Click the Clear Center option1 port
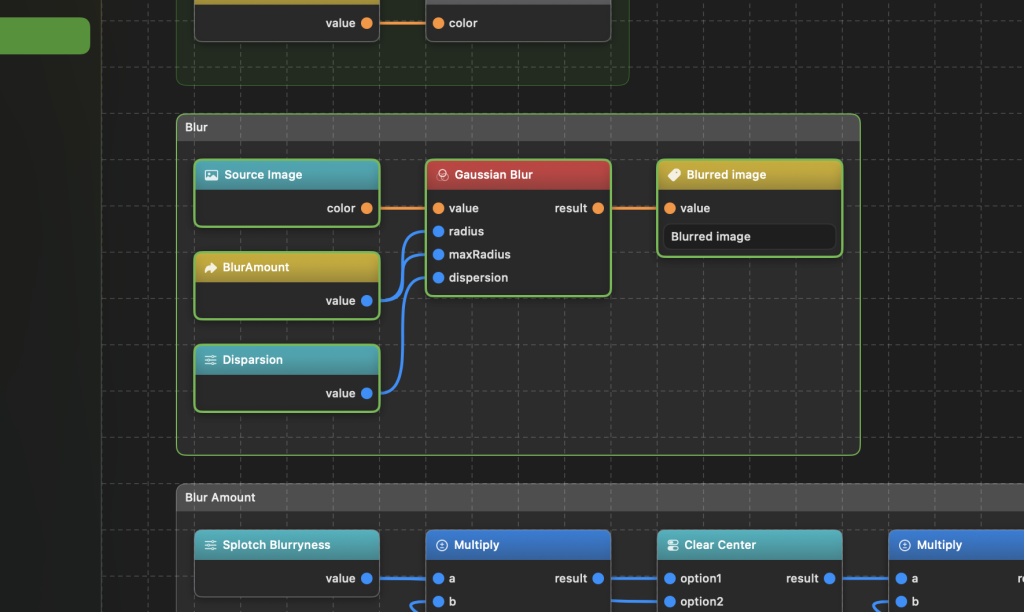Image resolution: width=1024 pixels, height=612 pixels. click(x=669, y=579)
